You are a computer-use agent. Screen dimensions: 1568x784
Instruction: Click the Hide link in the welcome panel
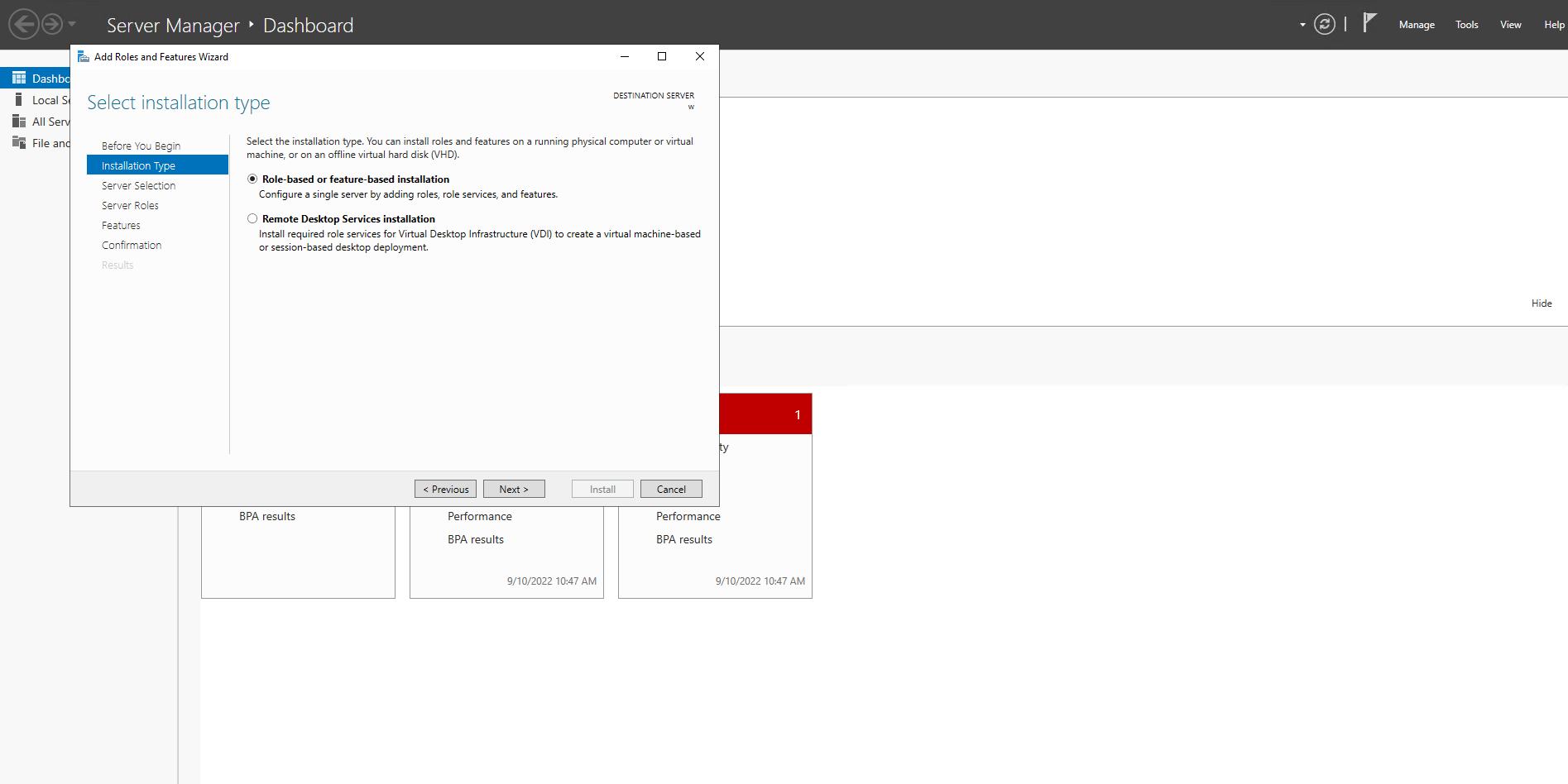pyautogui.click(x=1542, y=304)
